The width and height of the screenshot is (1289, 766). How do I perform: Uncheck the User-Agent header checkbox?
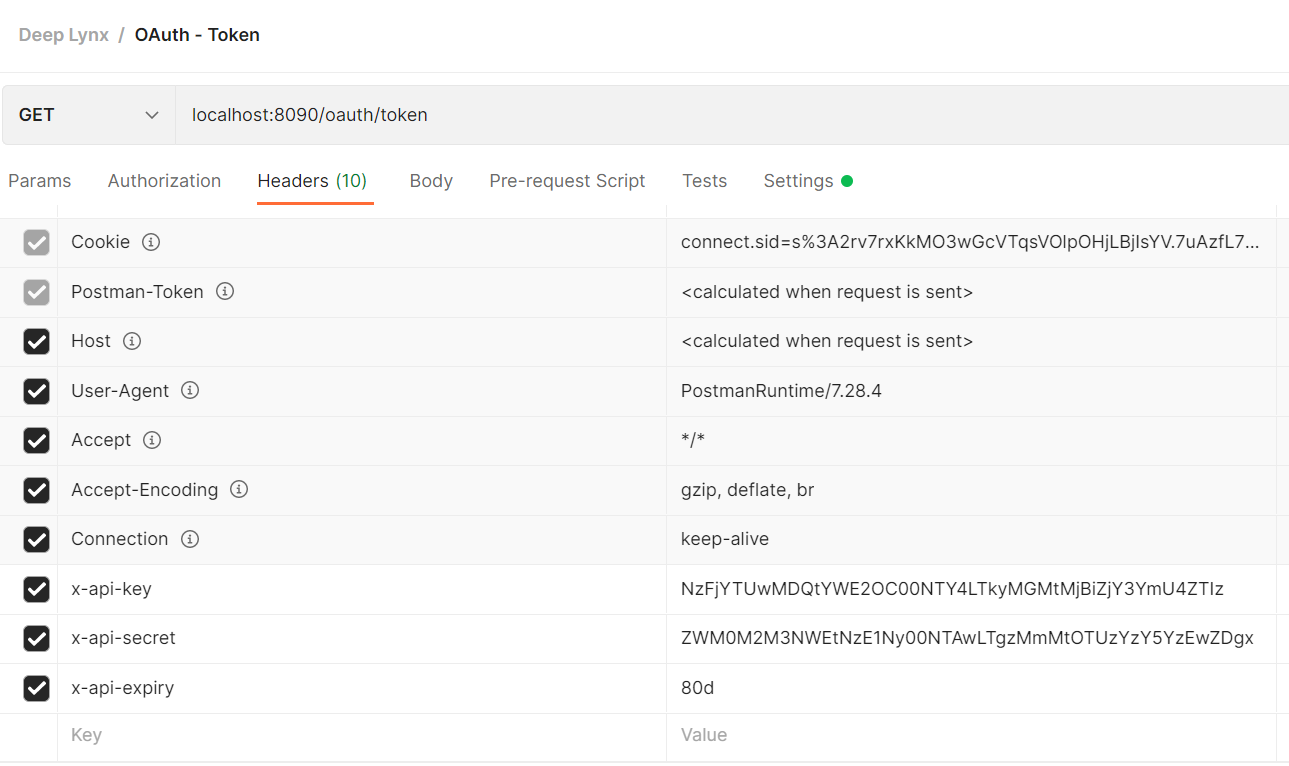36,391
